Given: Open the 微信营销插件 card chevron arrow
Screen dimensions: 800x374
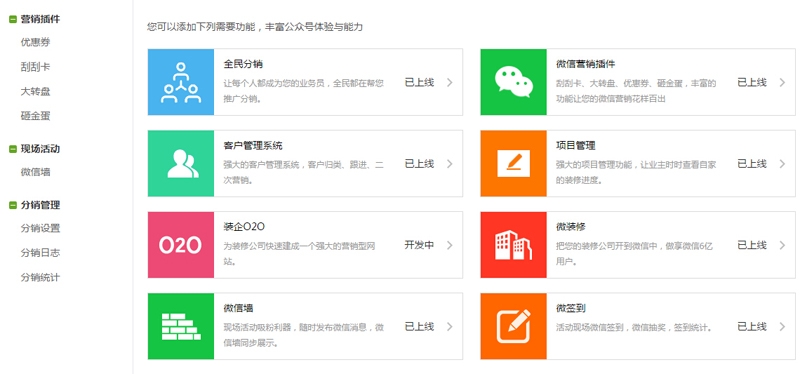Looking at the screenshot, I should tap(782, 82).
